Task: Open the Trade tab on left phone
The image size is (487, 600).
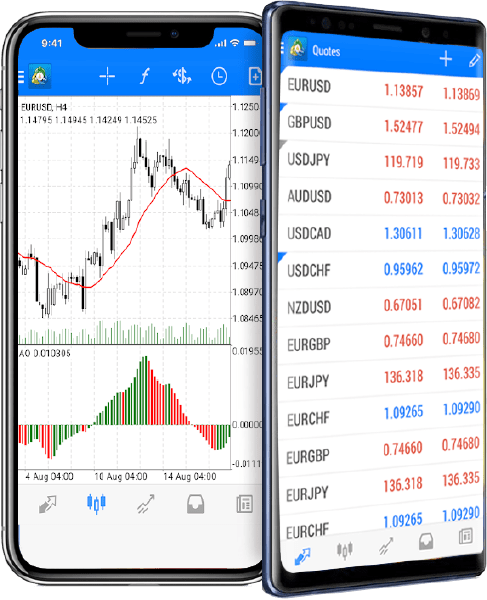Action: tap(146, 504)
